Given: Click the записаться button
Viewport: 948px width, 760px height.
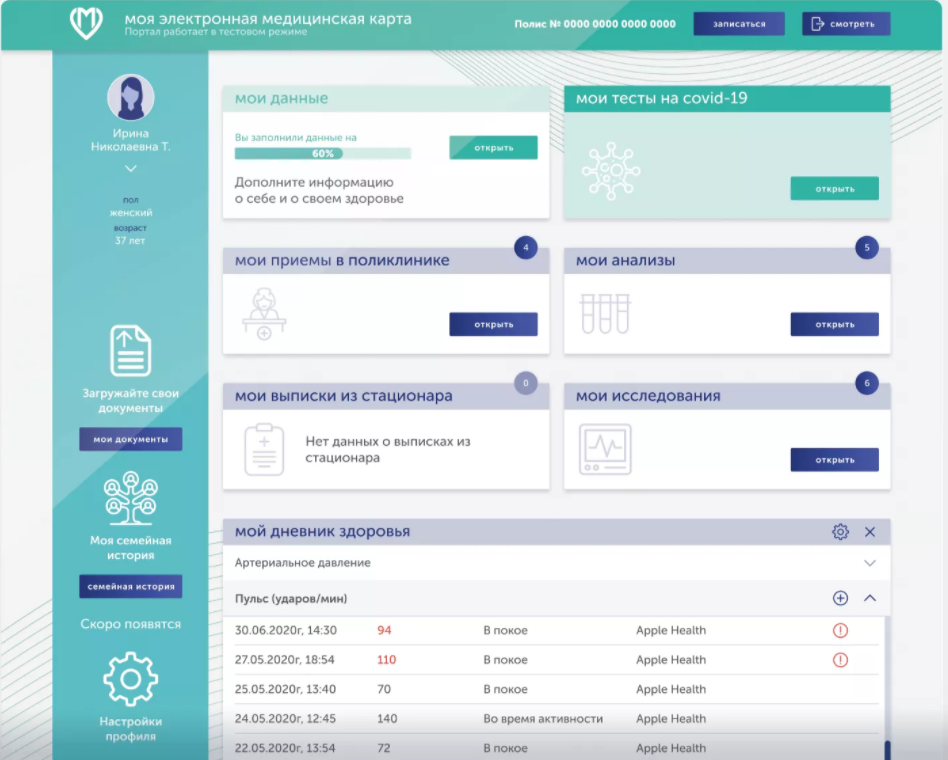Looking at the screenshot, I should click(x=739, y=24).
